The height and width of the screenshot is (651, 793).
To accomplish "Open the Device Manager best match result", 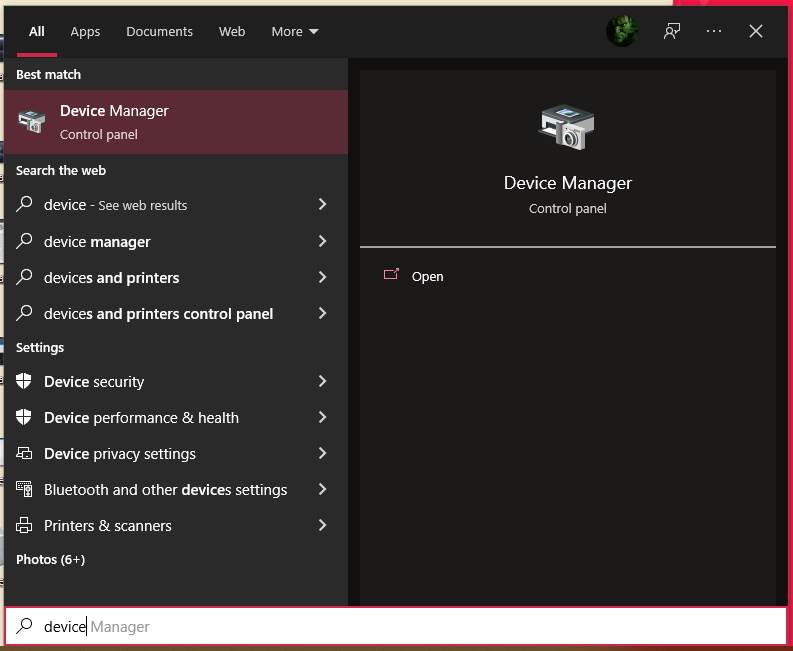I will pos(176,122).
